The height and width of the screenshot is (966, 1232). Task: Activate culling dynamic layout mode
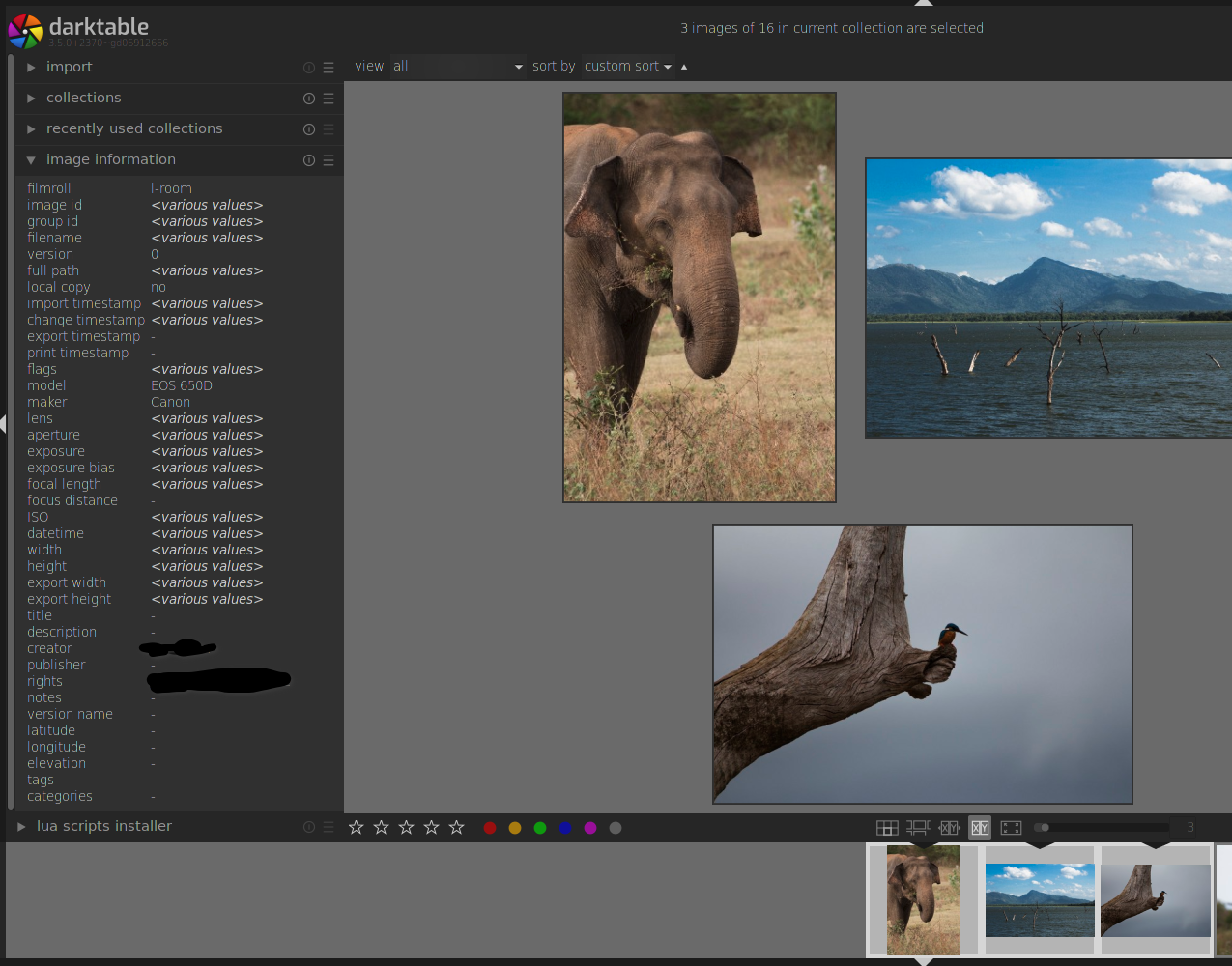[949, 827]
